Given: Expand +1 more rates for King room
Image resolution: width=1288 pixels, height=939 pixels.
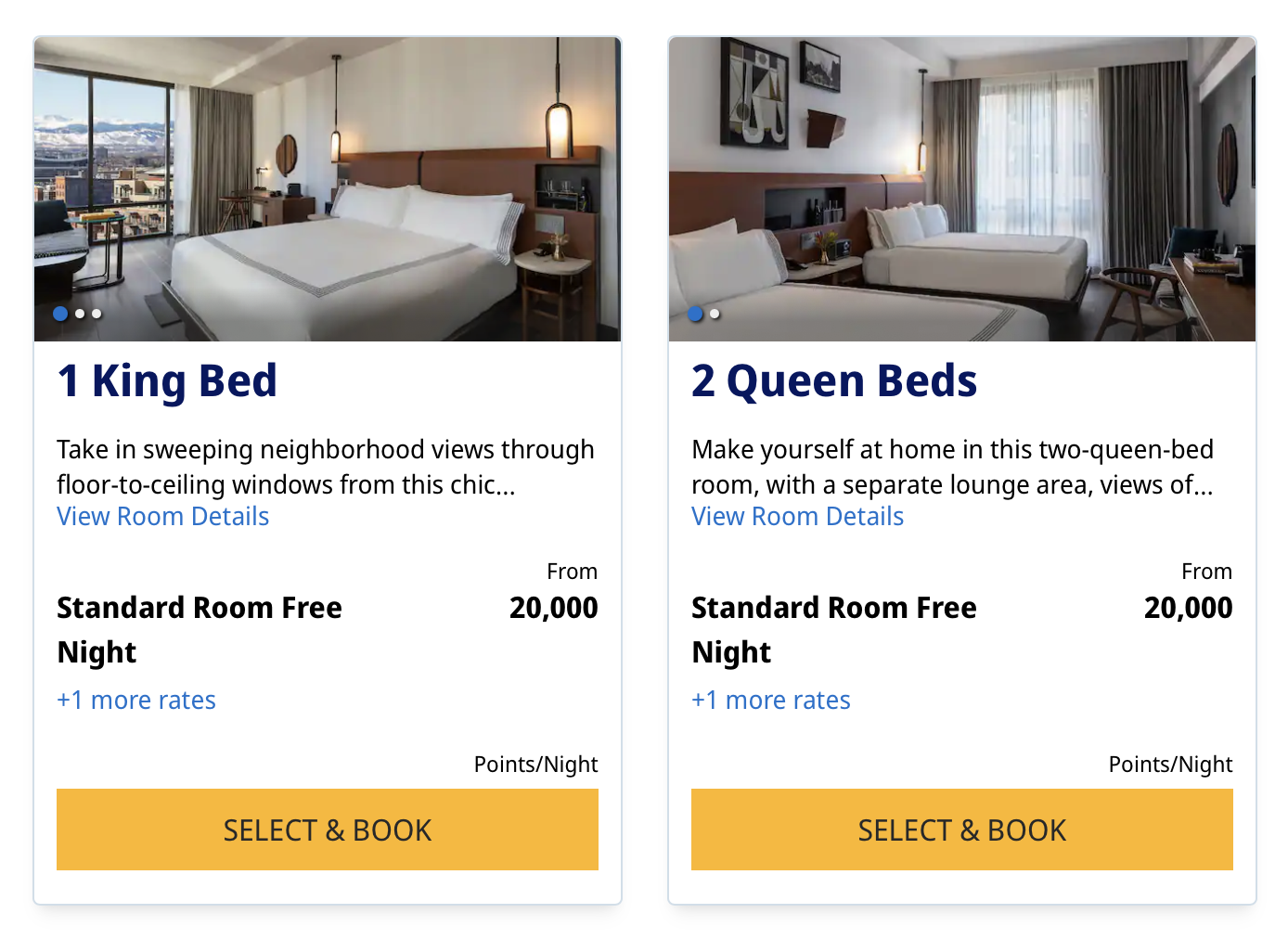Looking at the screenshot, I should tap(135, 701).
